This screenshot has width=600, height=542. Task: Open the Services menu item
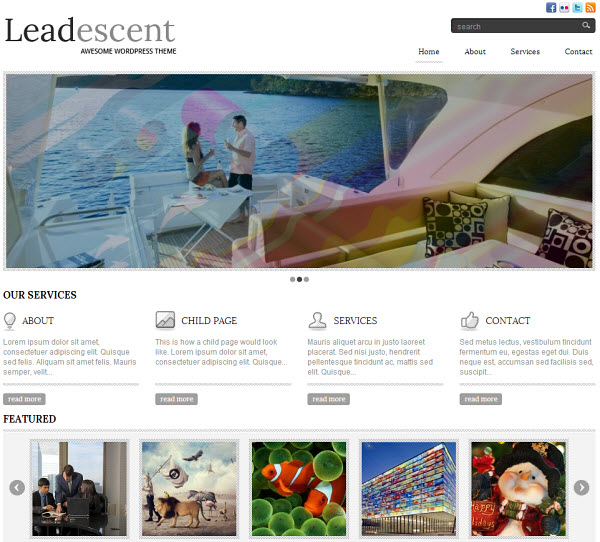pyautogui.click(x=525, y=52)
